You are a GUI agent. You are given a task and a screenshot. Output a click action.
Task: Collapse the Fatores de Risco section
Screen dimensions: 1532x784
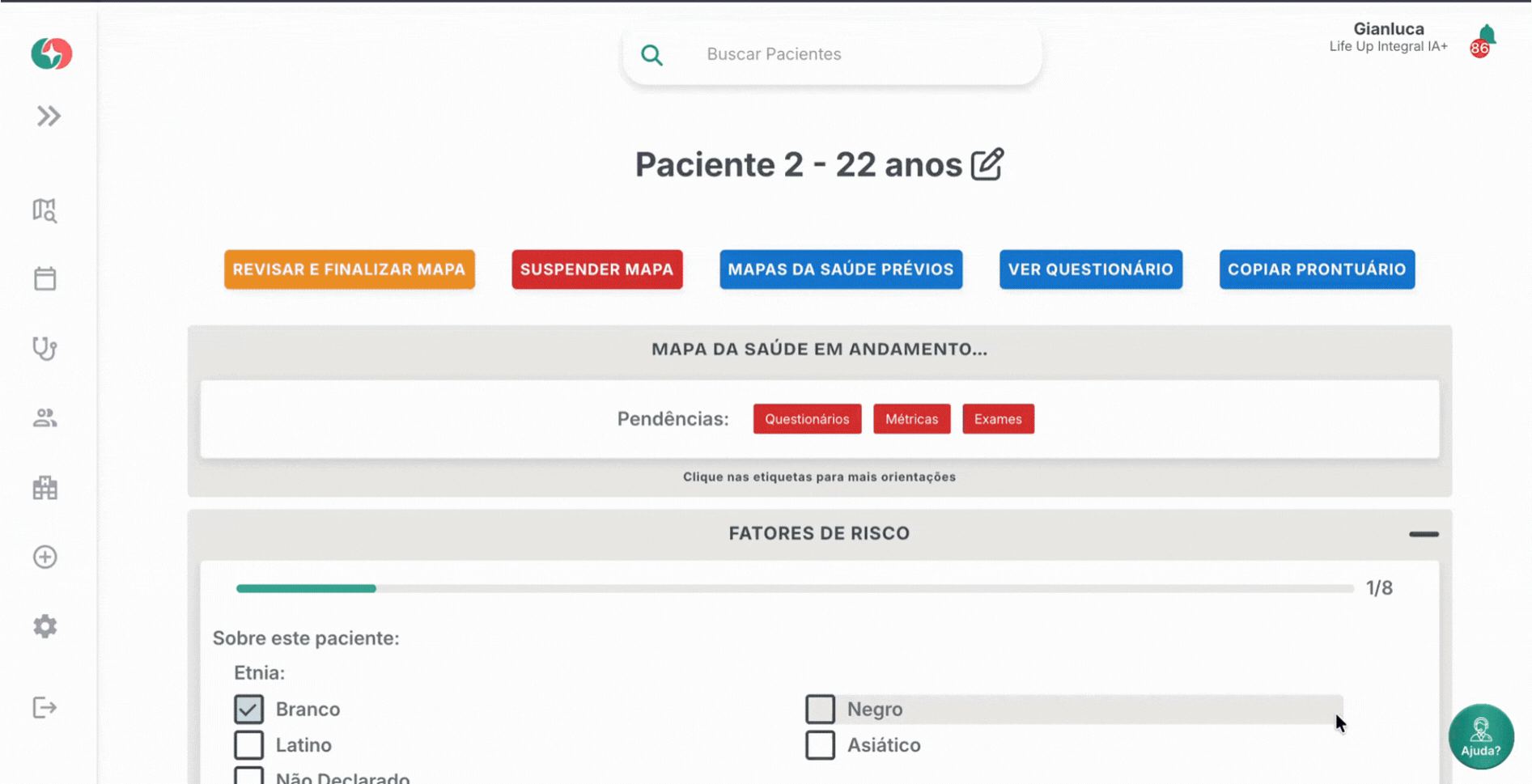(x=1424, y=534)
